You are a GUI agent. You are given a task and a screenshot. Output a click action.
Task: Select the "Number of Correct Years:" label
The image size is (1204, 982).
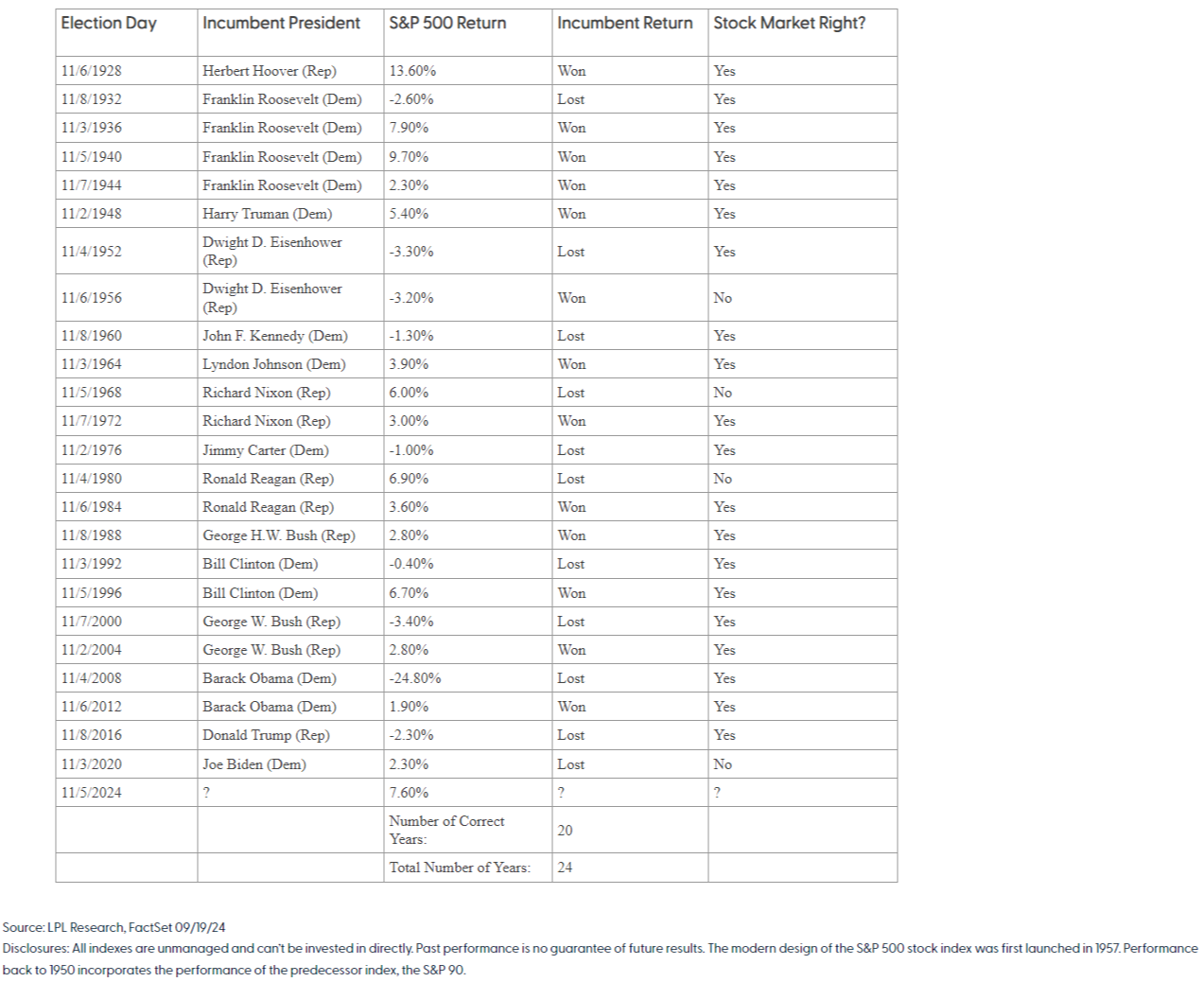[x=446, y=830]
